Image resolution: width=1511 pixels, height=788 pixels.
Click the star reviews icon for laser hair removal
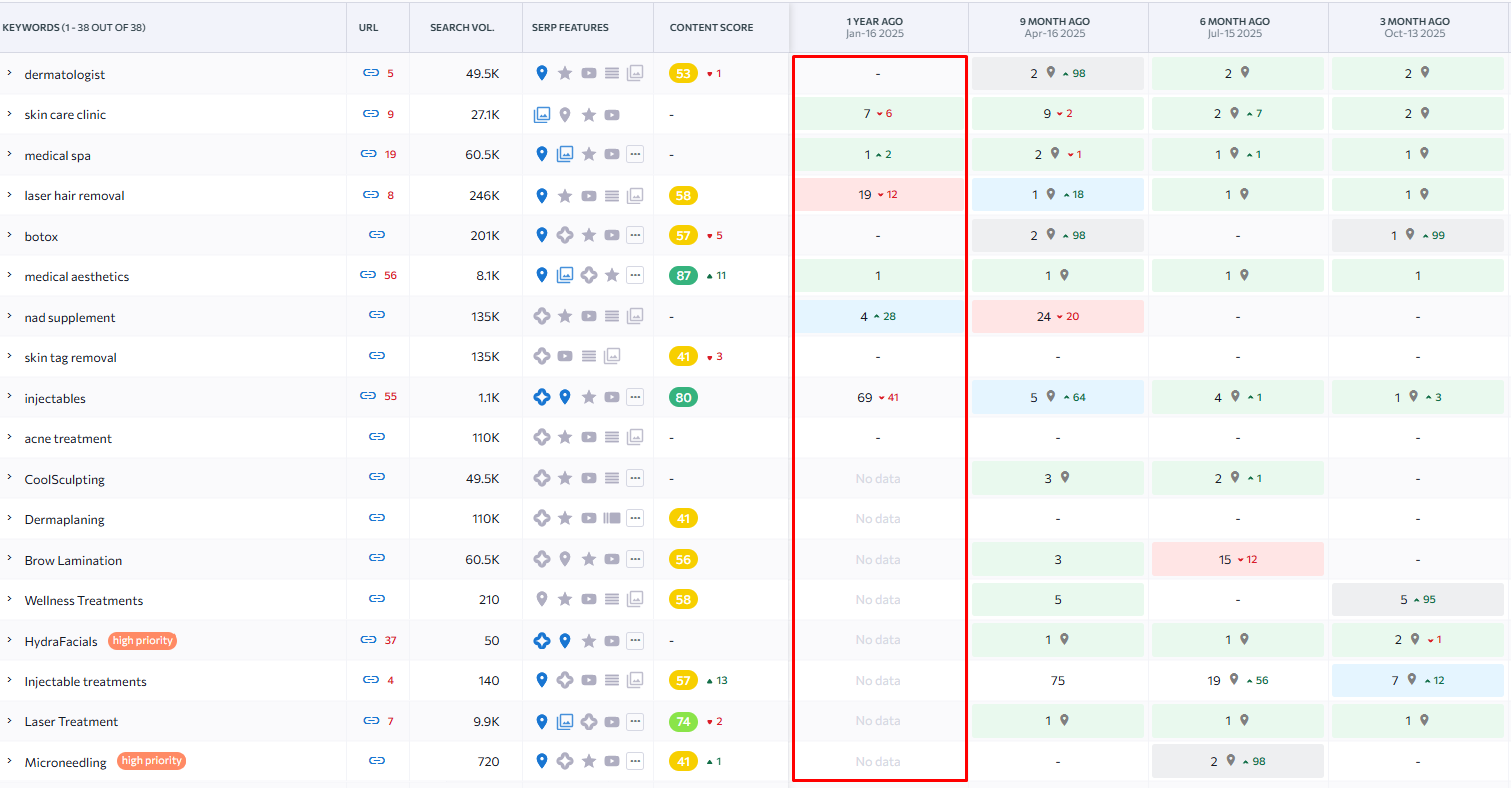click(x=565, y=196)
